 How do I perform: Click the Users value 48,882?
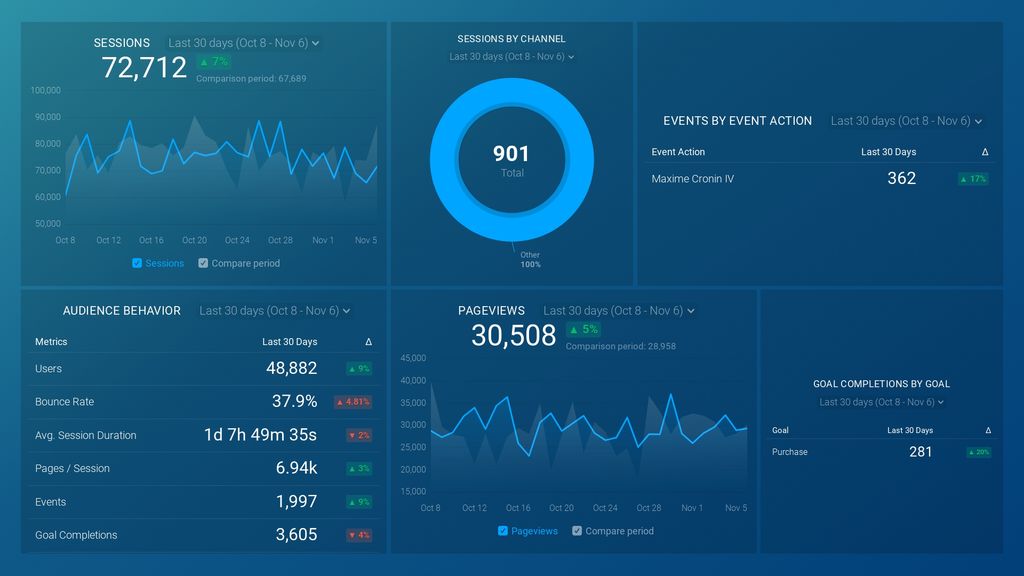(291, 368)
